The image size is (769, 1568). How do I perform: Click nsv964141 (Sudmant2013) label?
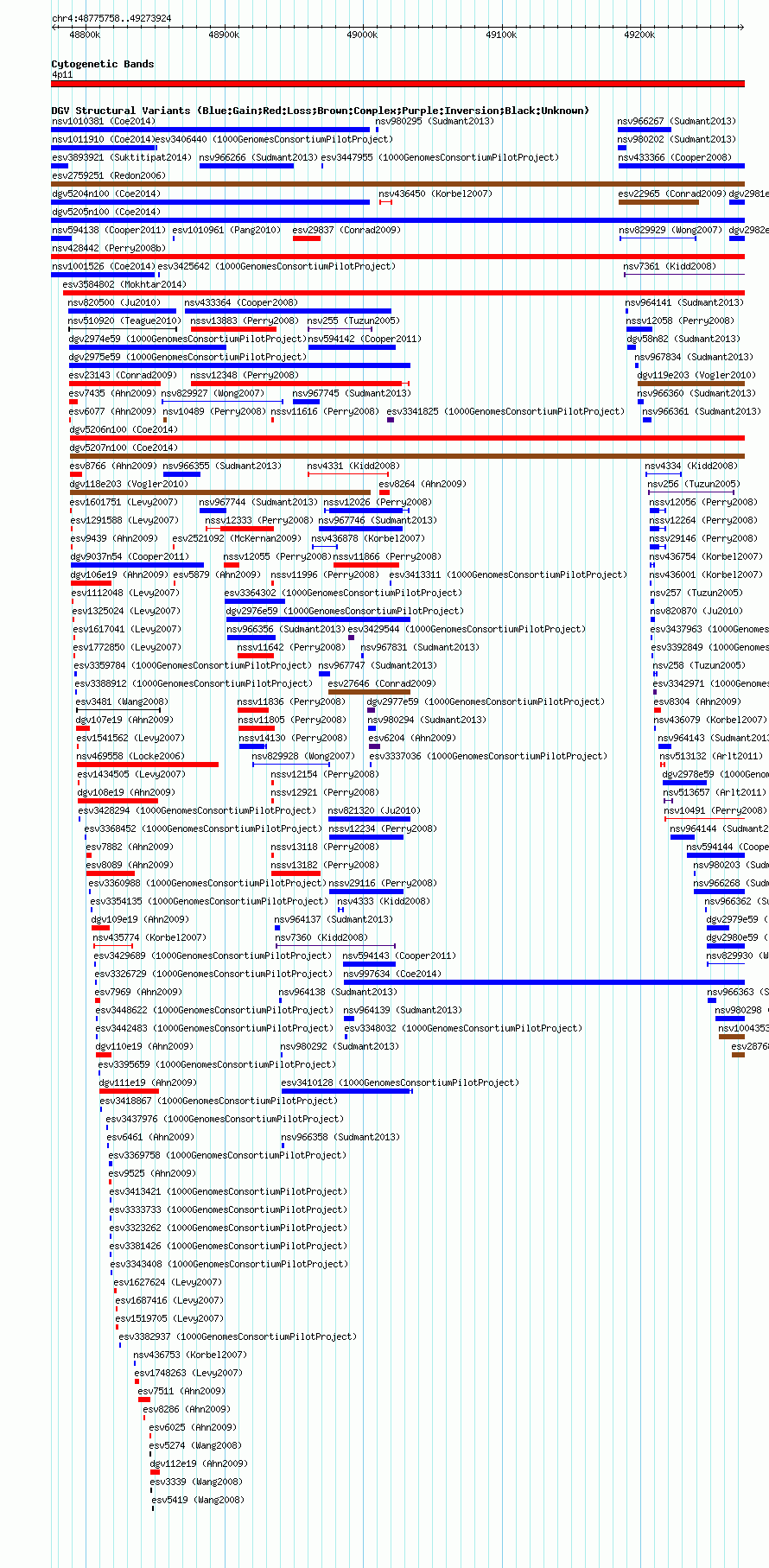click(x=684, y=302)
